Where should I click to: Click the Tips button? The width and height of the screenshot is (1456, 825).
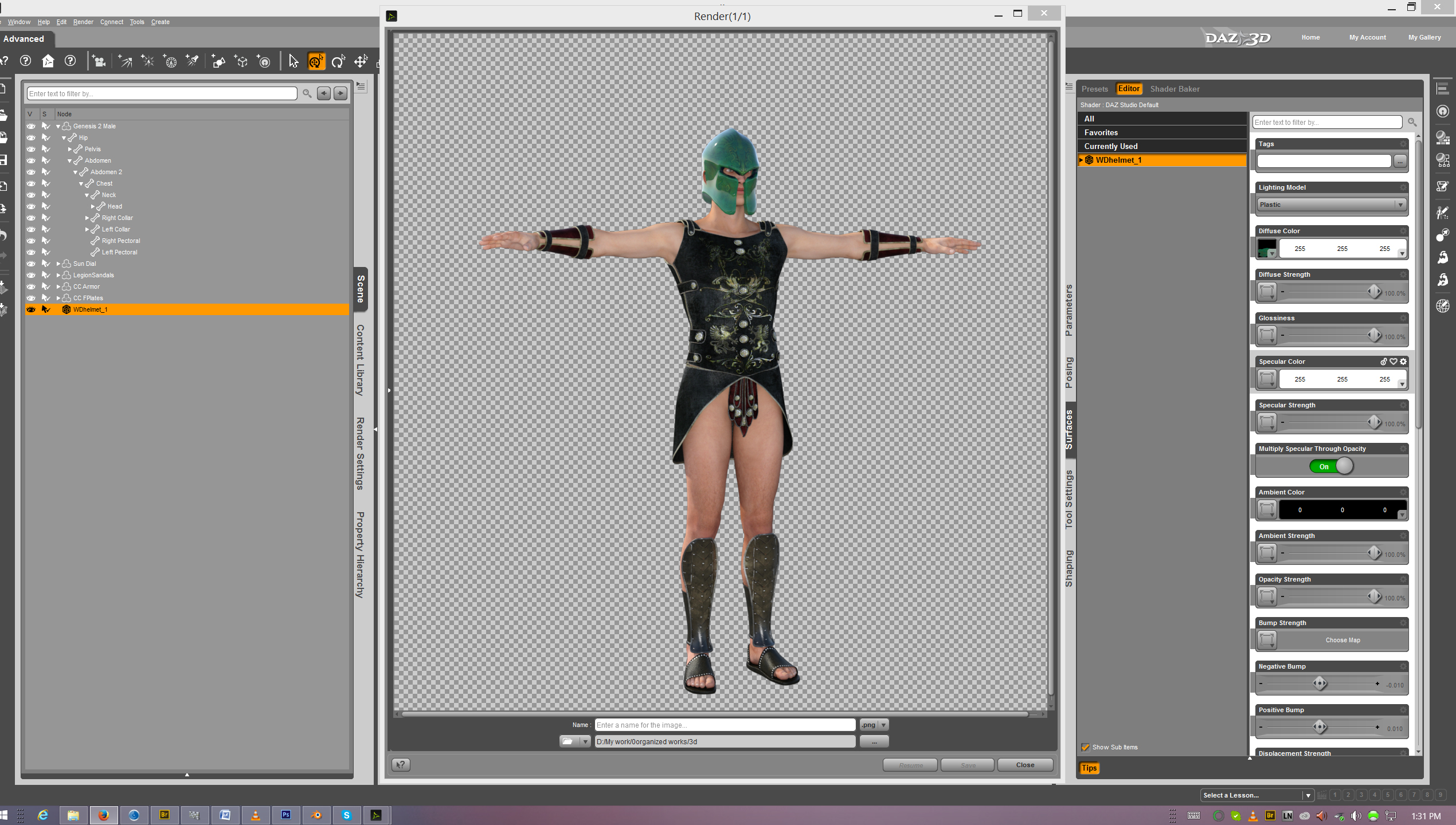1089,768
